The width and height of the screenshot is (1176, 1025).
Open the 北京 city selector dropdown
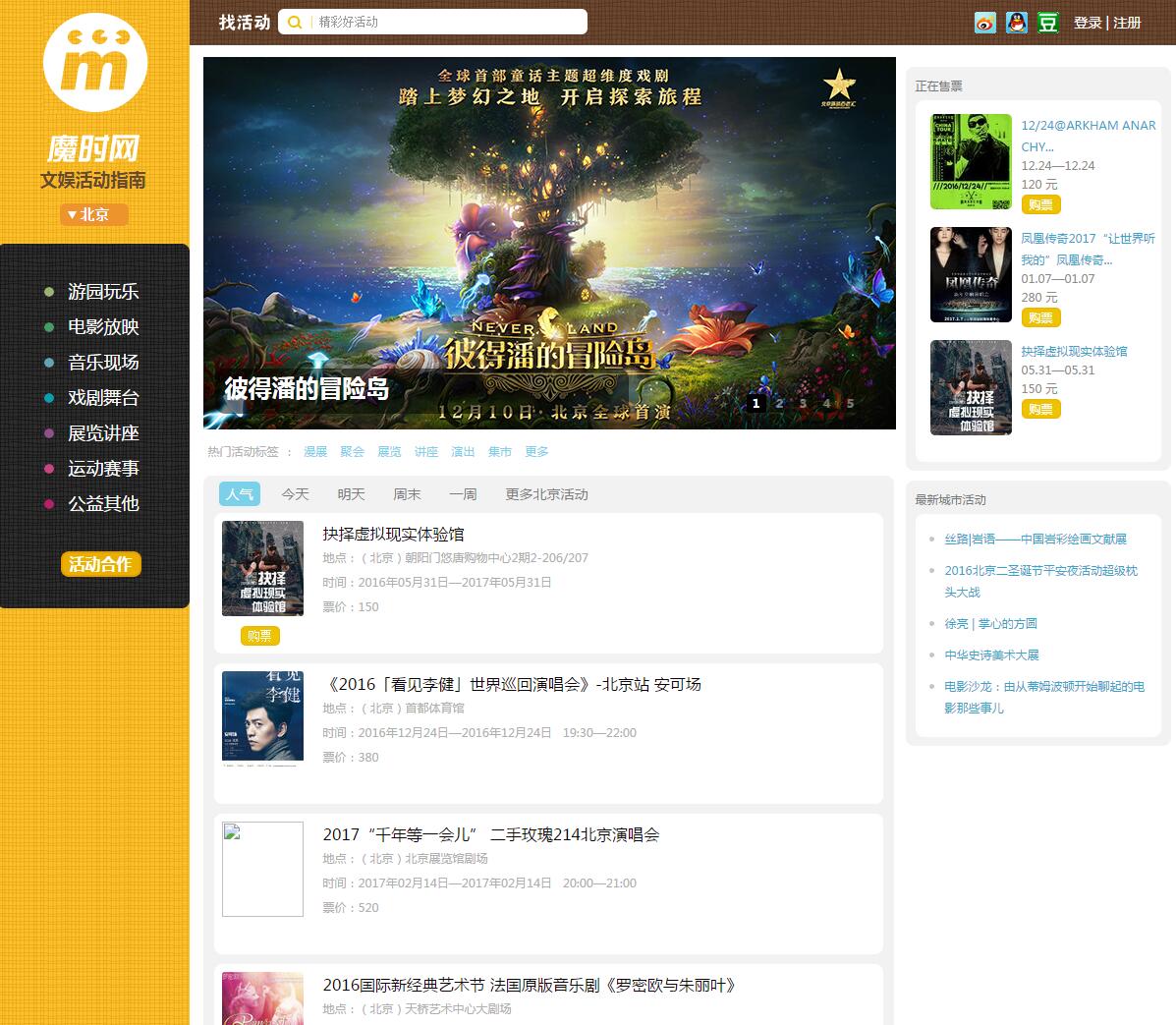93,214
